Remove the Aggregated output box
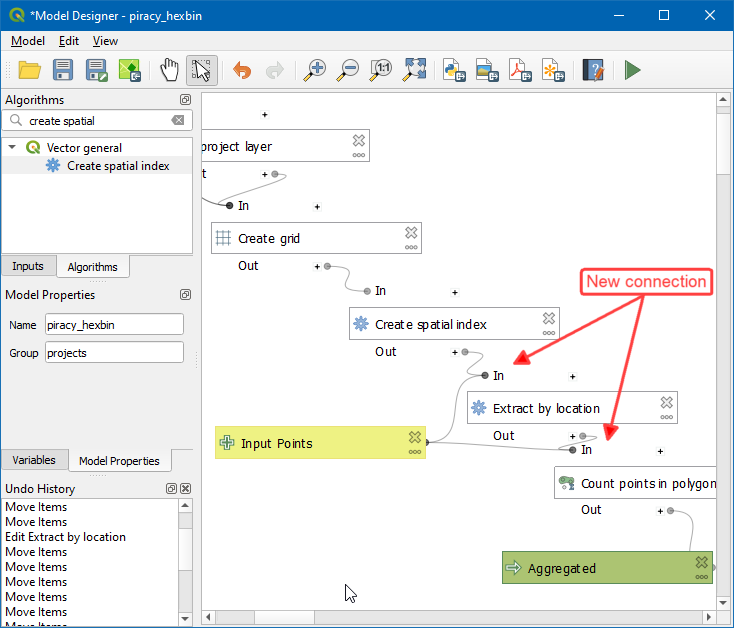734x628 pixels. [702, 562]
